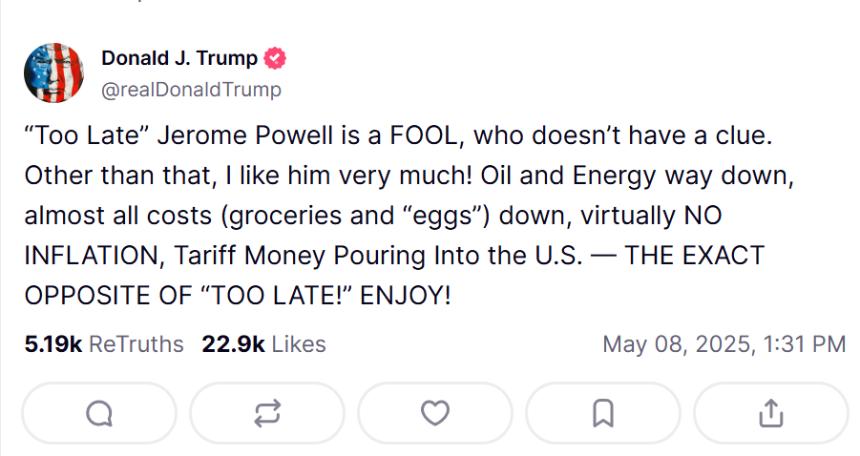The image size is (860, 456).
Task: Open the May 08, 2025 timestamp
Action: click(x=724, y=344)
